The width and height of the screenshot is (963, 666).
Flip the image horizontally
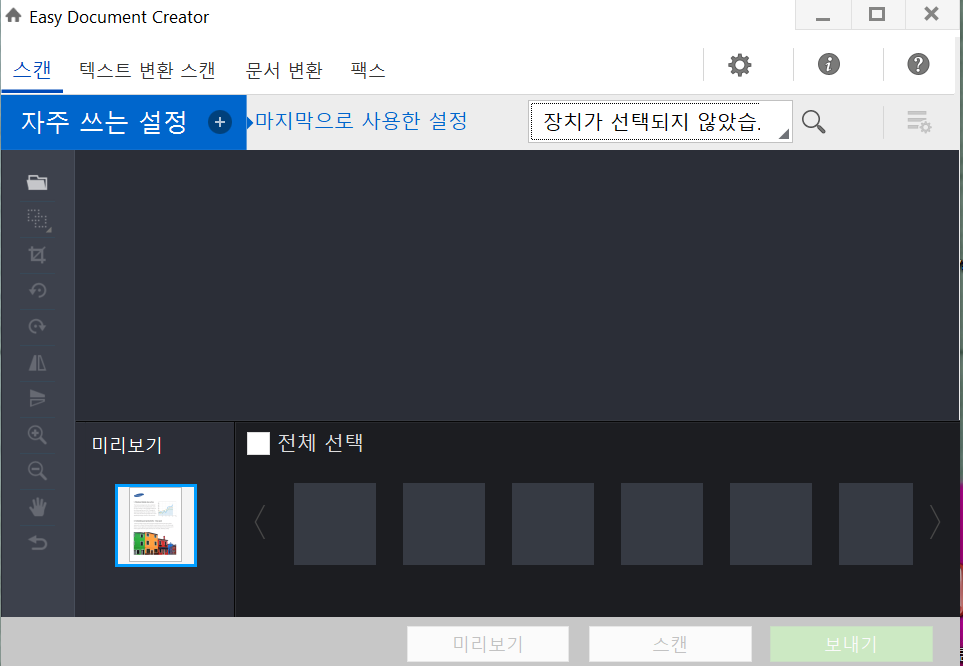point(37,362)
